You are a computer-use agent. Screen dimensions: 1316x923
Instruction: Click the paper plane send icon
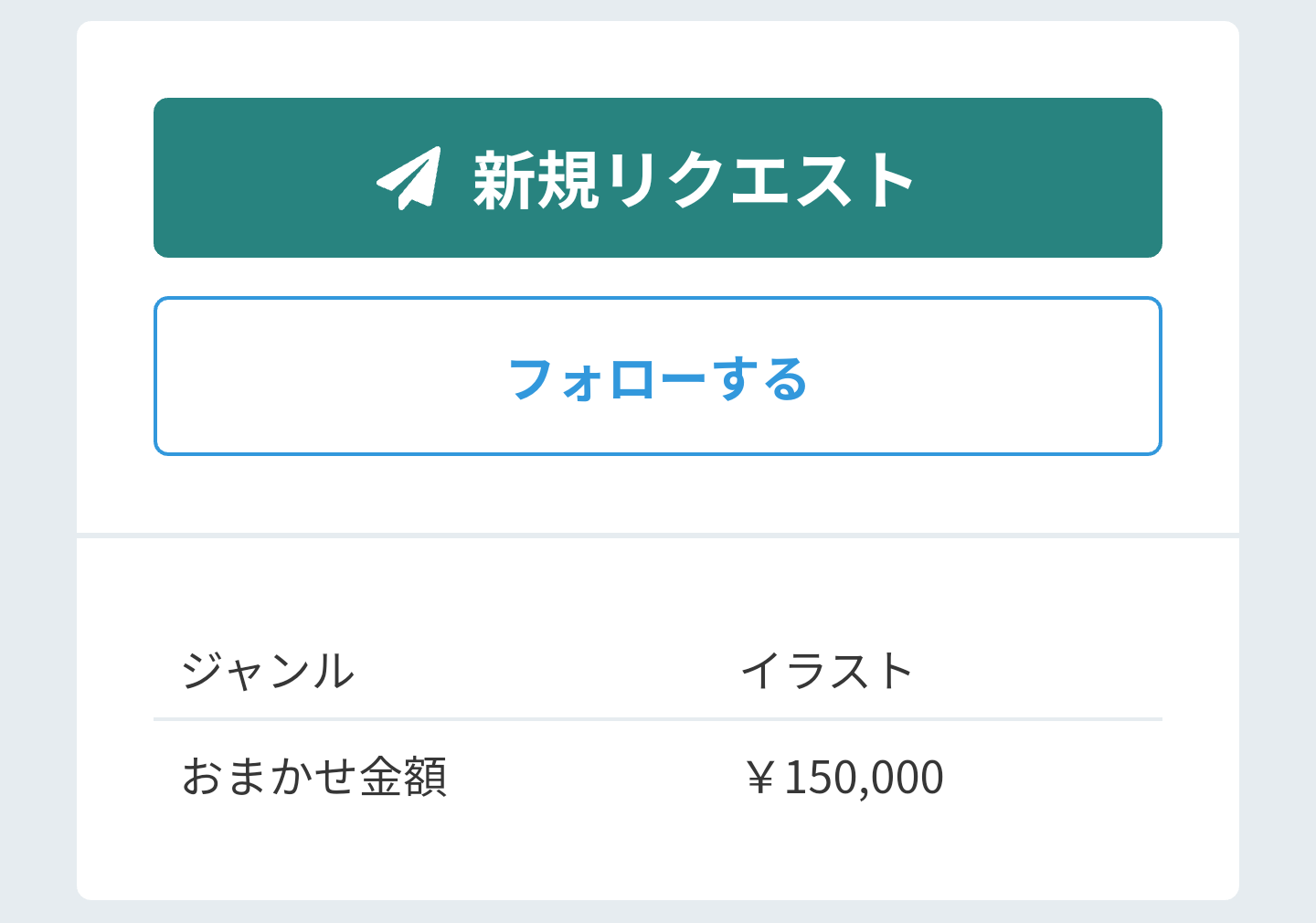pos(409,178)
